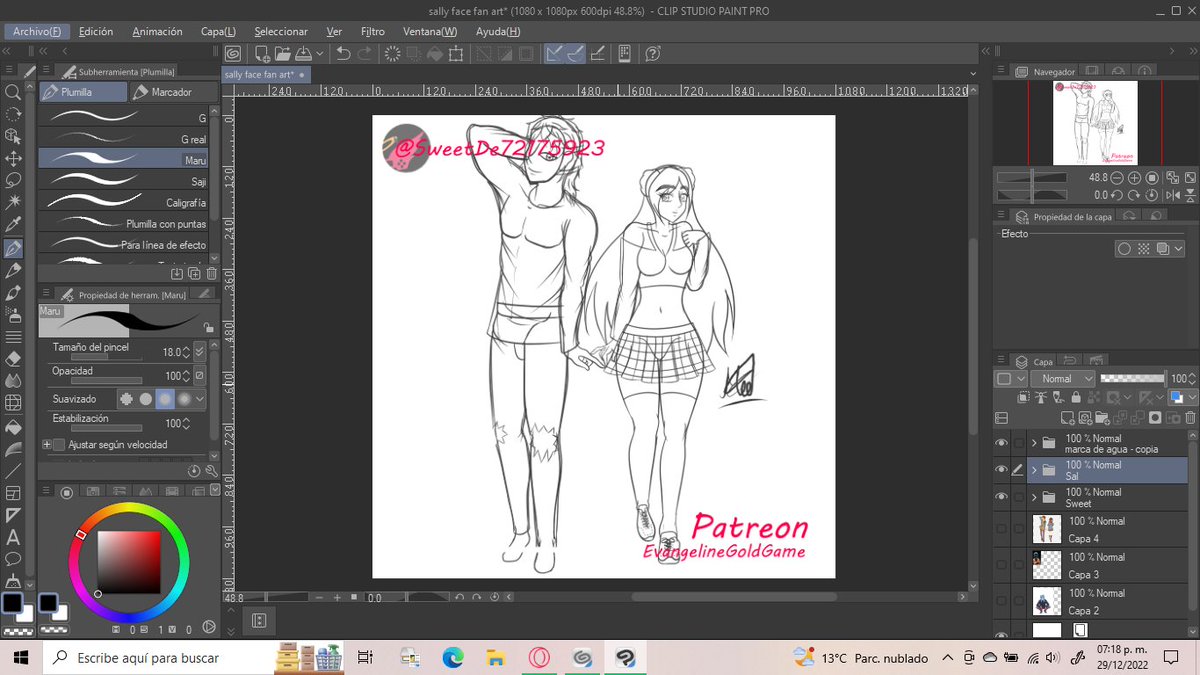Open the Capa menu

pyautogui.click(x=218, y=31)
